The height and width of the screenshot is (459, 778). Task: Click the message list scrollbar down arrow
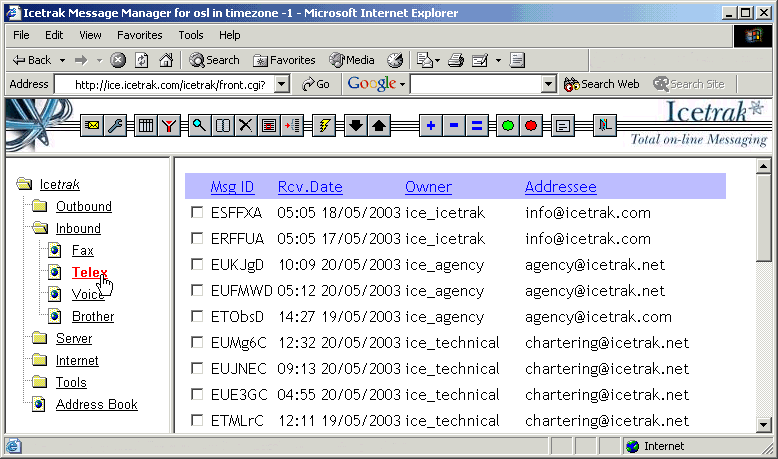[764, 424]
